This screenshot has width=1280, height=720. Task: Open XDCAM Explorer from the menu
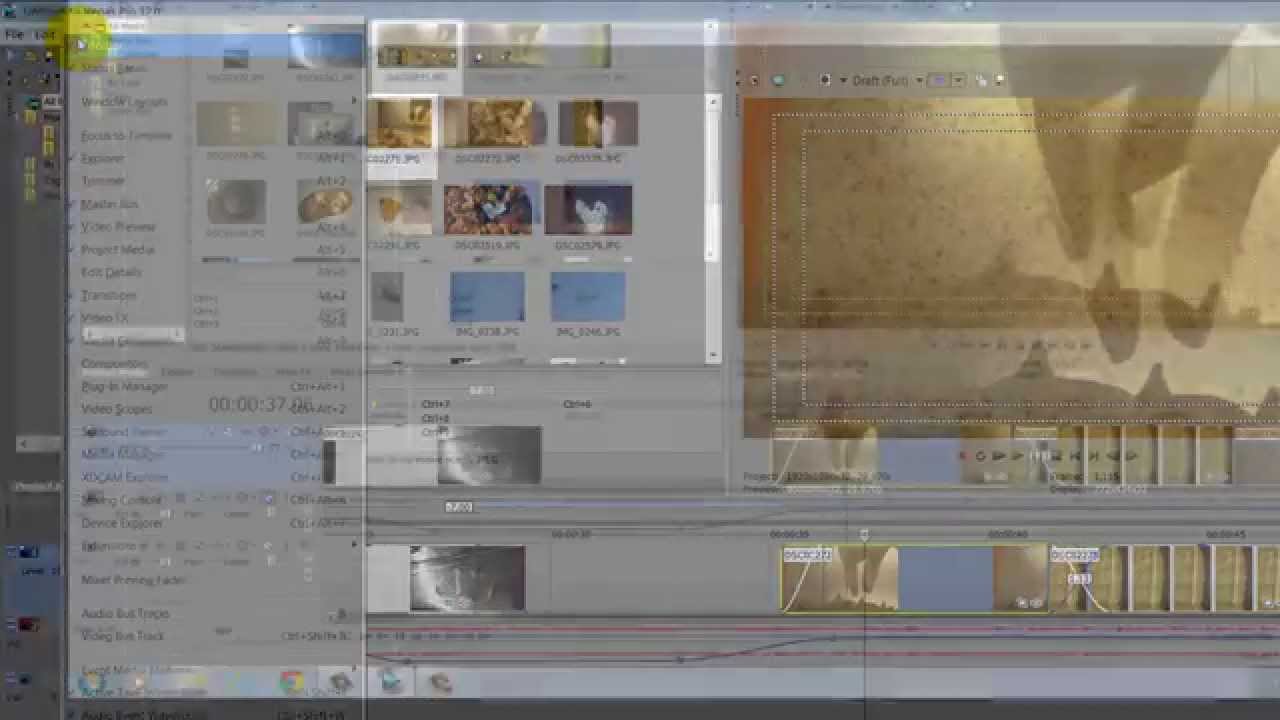(x=124, y=477)
